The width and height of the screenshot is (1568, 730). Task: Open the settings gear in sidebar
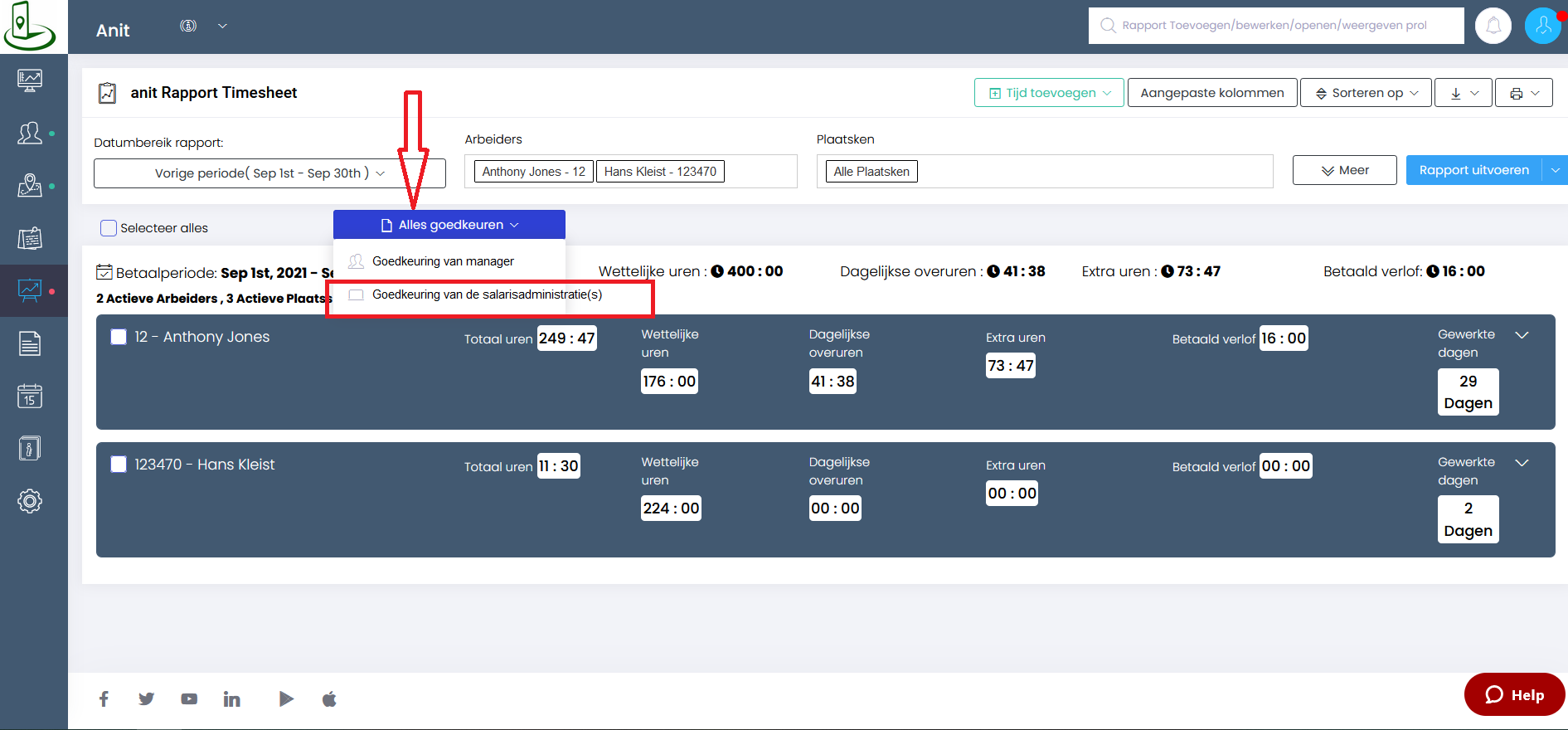click(x=30, y=501)
